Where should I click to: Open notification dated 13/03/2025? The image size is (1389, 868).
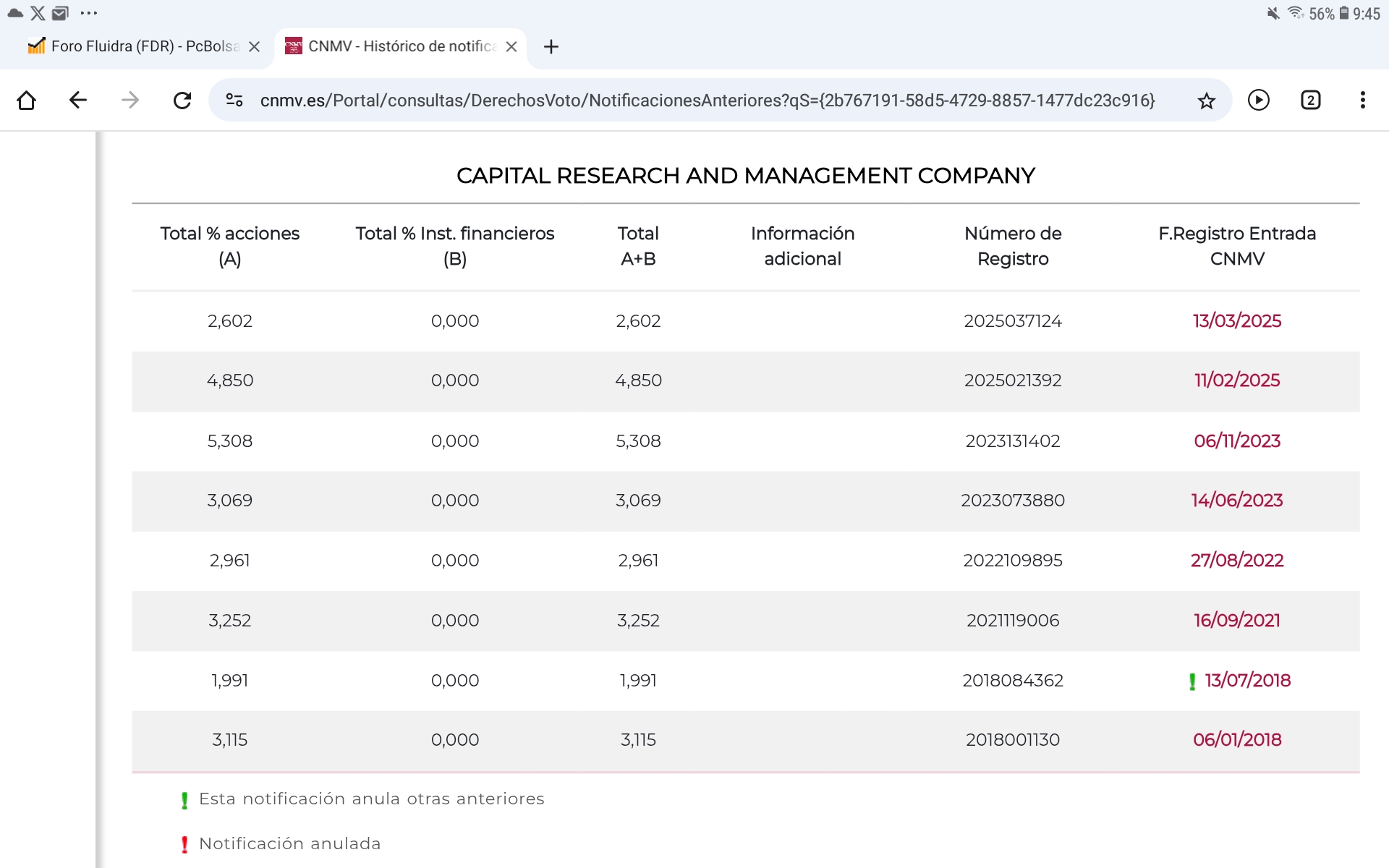(1237, 320)
